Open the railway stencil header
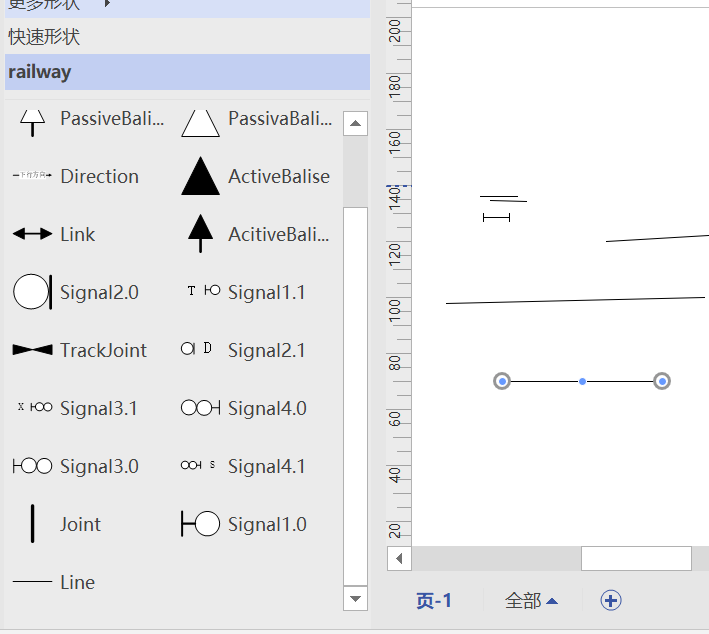 coord(187,72)
